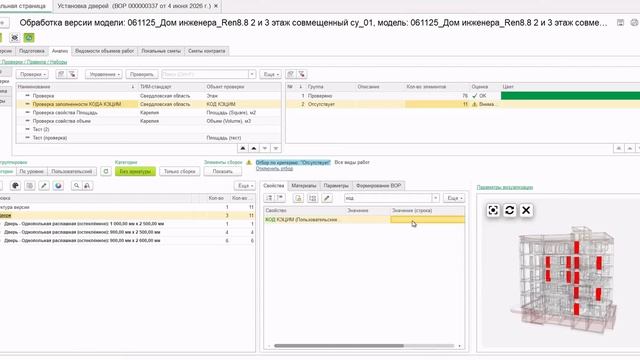Toggle the Только сборки category filter

click(x=180, y=171)
